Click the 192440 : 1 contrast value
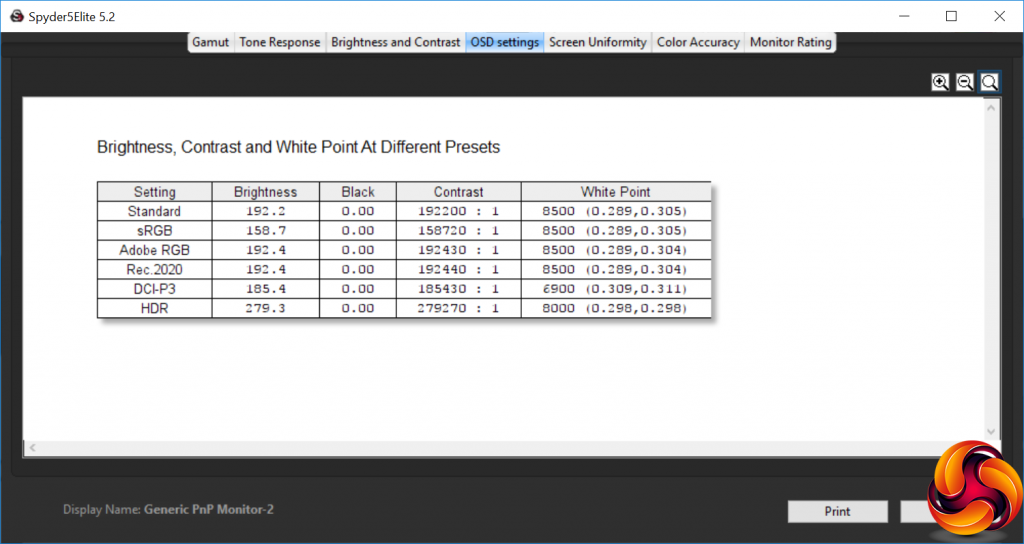The width and height of the screenshot is (1024, 544). point(458,270)
